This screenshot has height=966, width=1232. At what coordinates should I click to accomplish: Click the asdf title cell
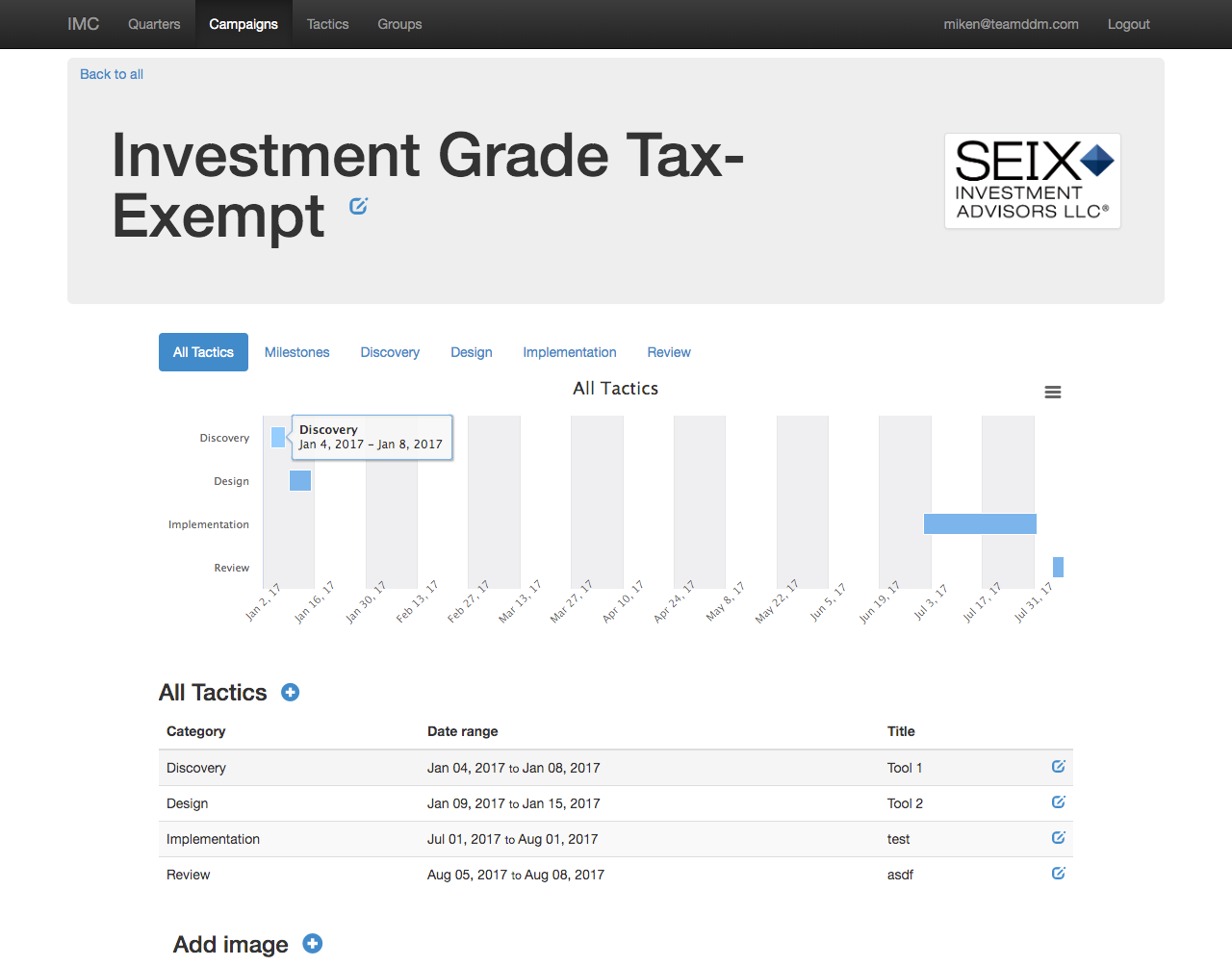(x=900, y=875)
